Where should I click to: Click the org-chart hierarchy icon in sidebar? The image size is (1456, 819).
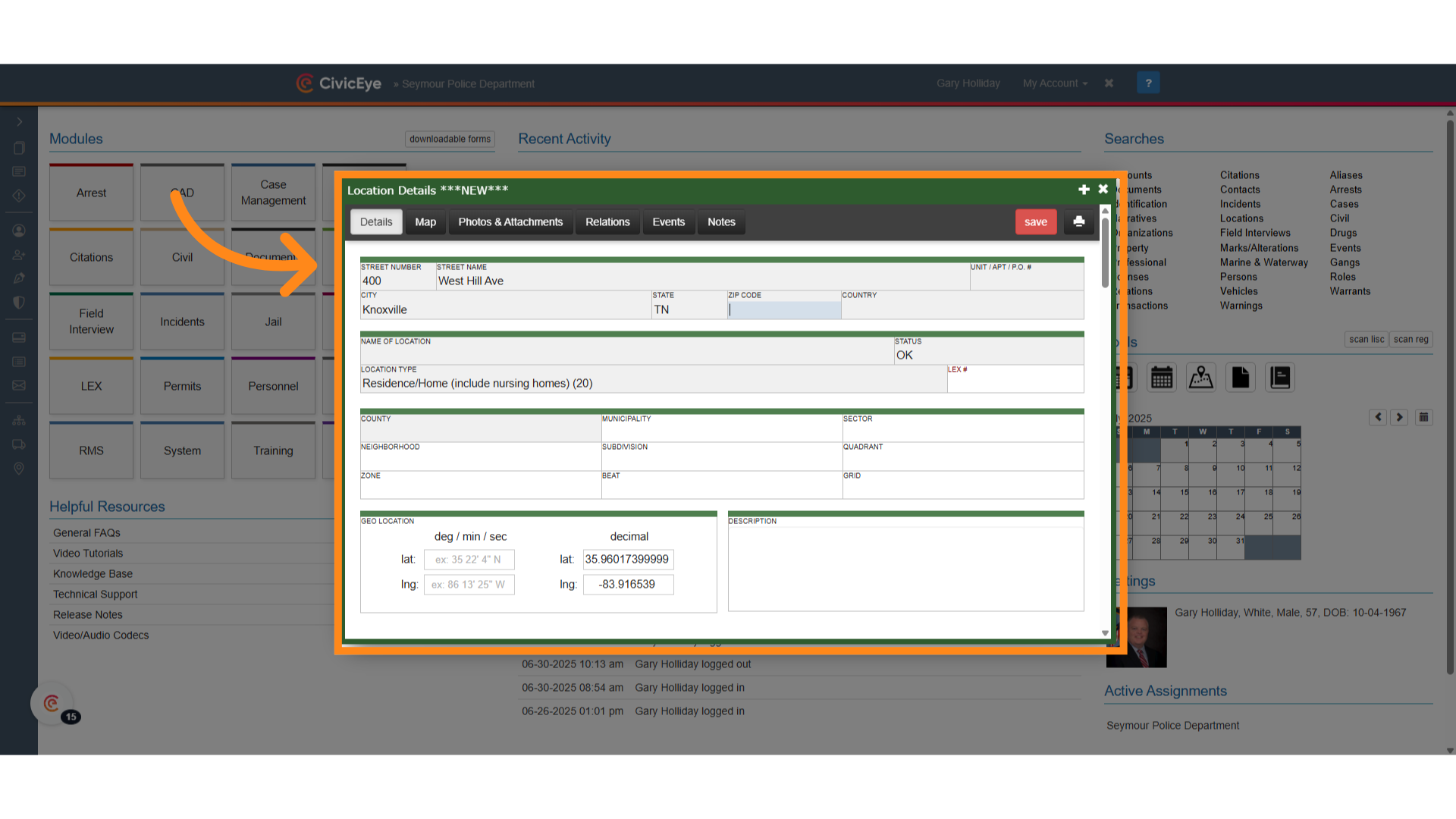(x=19, y=419)
